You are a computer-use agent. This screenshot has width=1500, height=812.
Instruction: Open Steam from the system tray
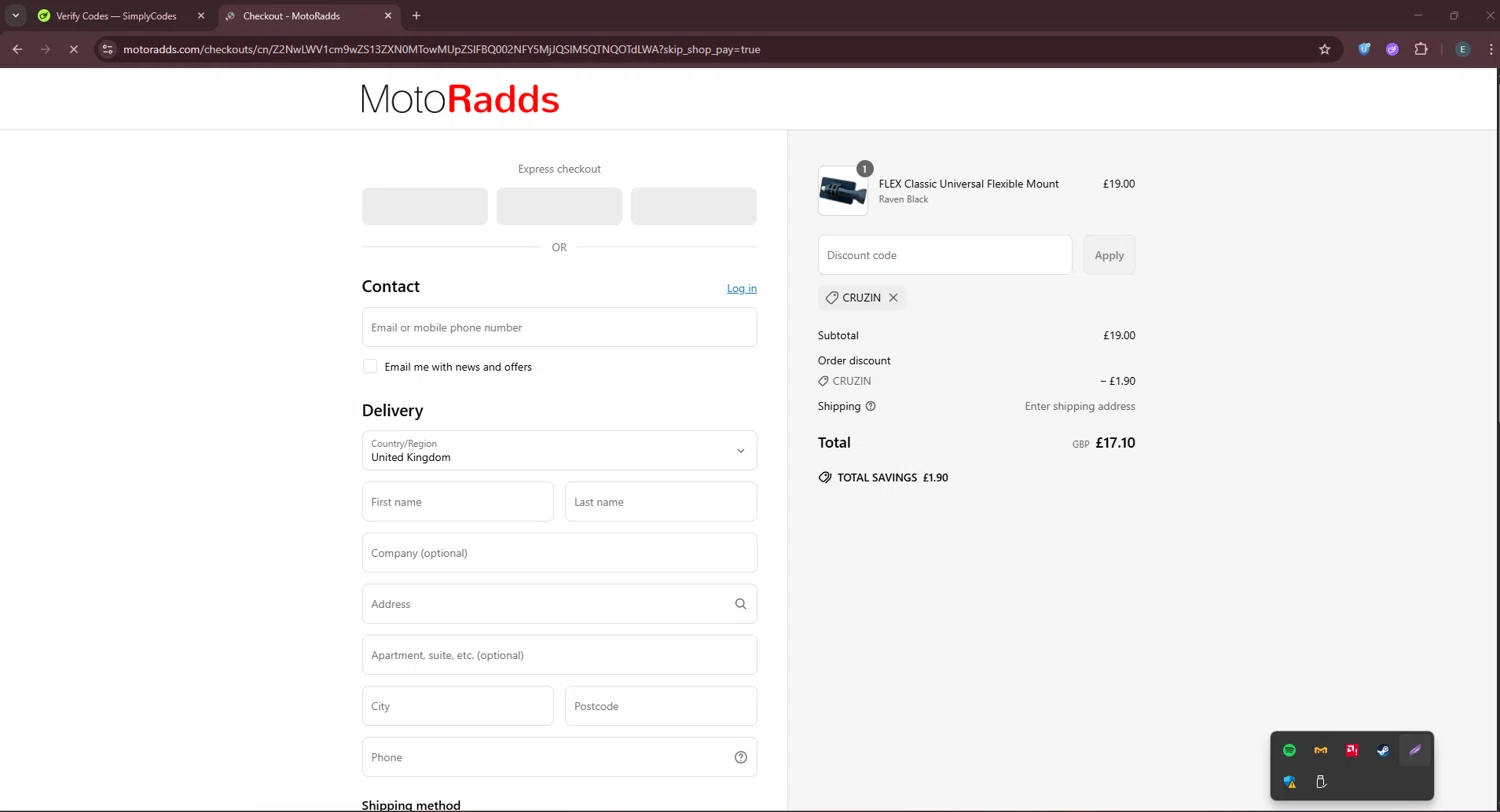pos(1383,750)
